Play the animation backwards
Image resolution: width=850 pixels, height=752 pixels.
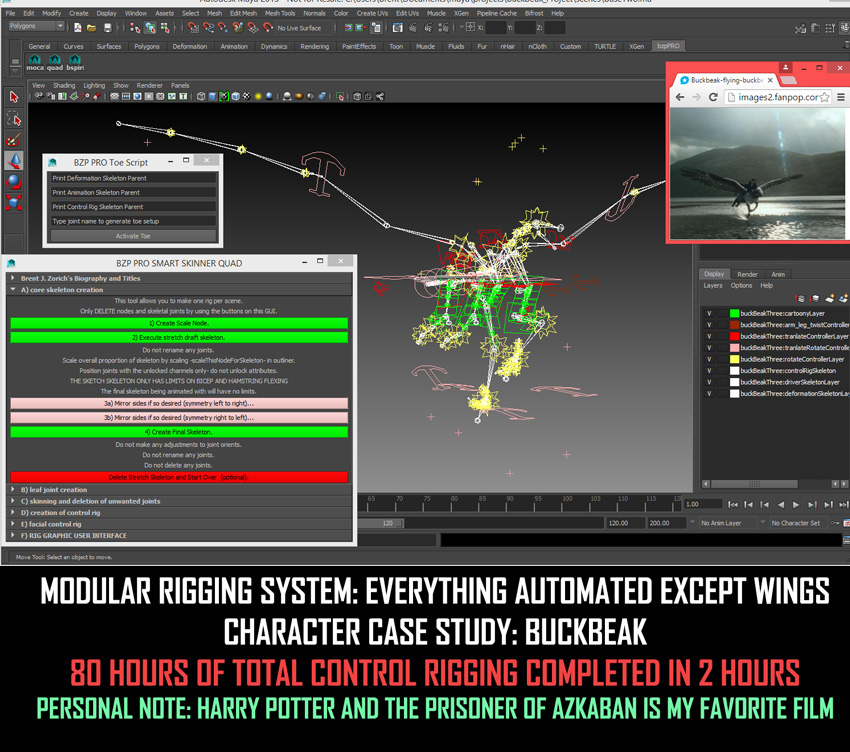click(781, 504)
